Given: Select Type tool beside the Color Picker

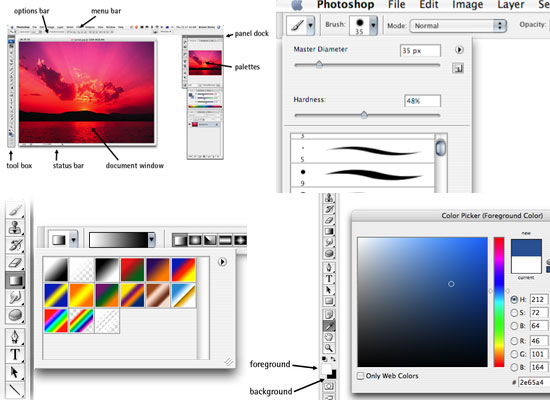Looking at the screenshot, I should tap(329, 279).
